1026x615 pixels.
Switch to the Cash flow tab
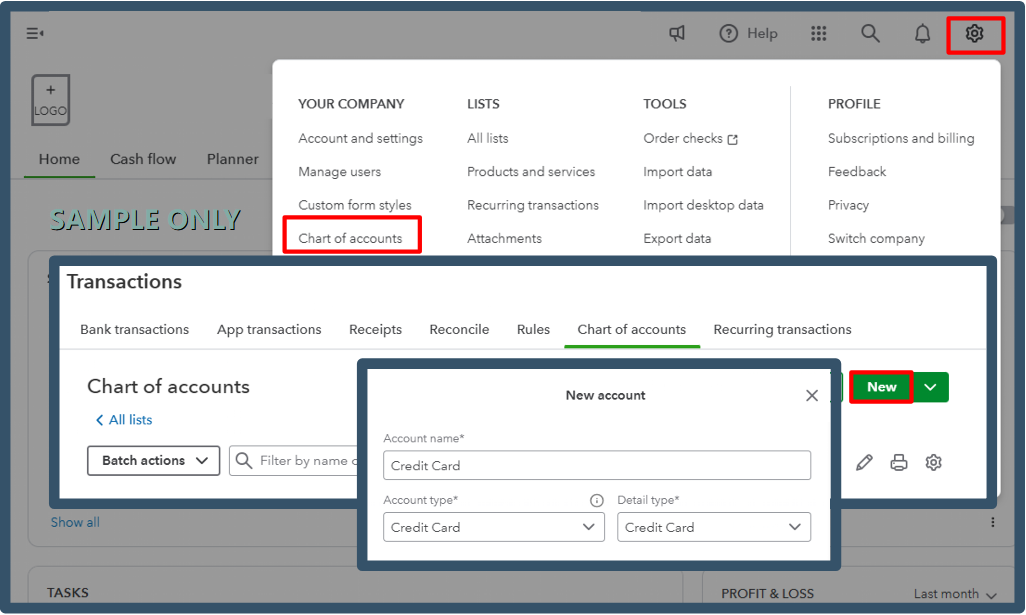(143, 159)
